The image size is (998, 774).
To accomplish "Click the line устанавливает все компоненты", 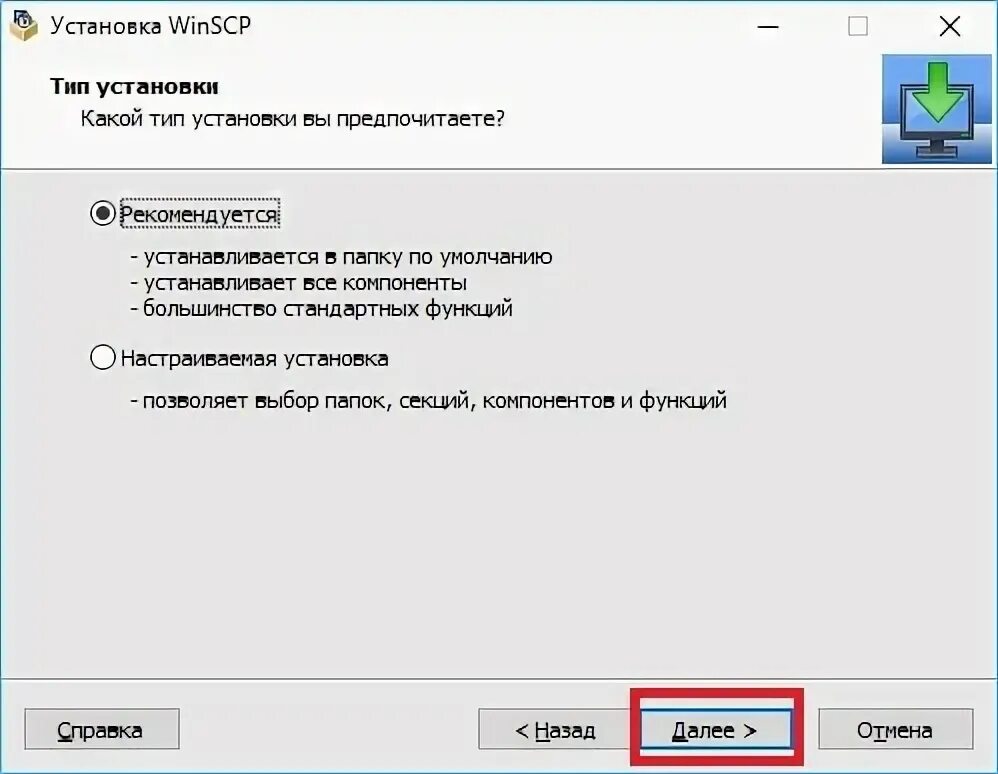I will click(x=299, y=283).
